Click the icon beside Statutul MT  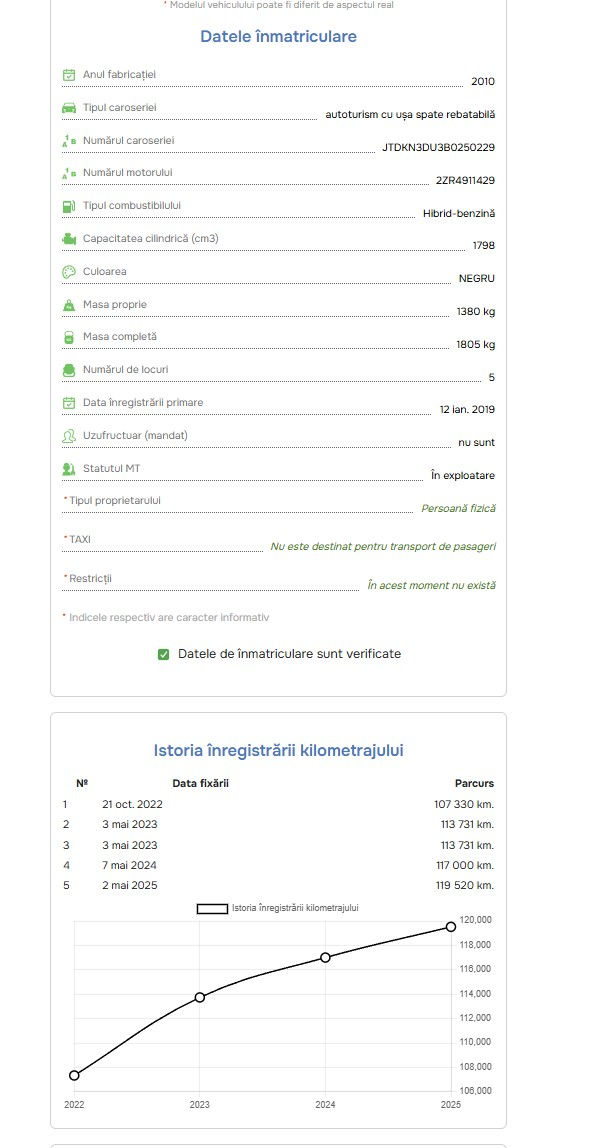click(69, 469)
